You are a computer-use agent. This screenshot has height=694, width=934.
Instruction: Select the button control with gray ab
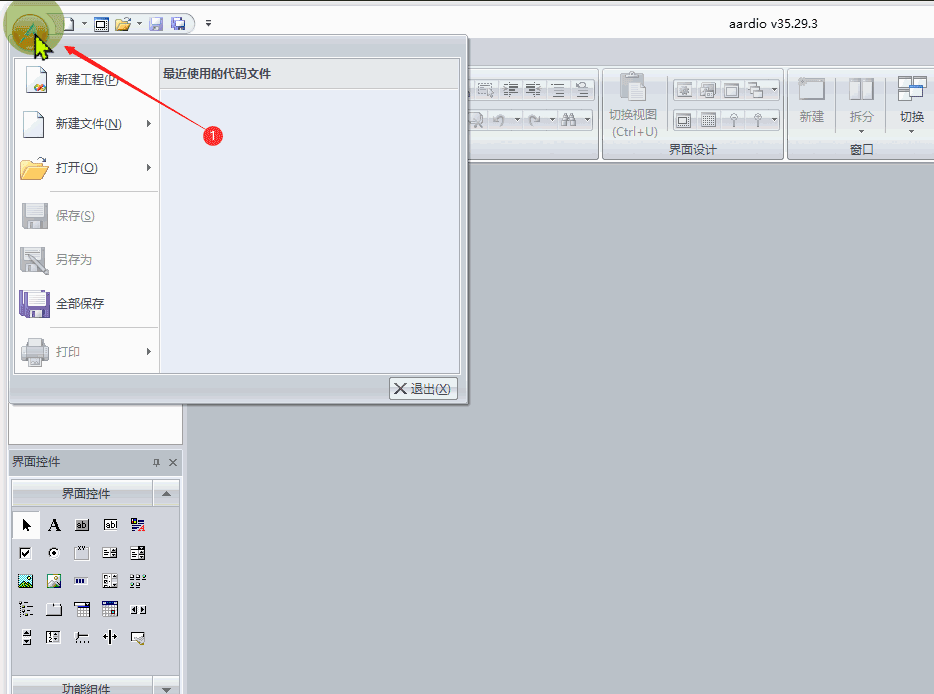(x=82, y=525)
